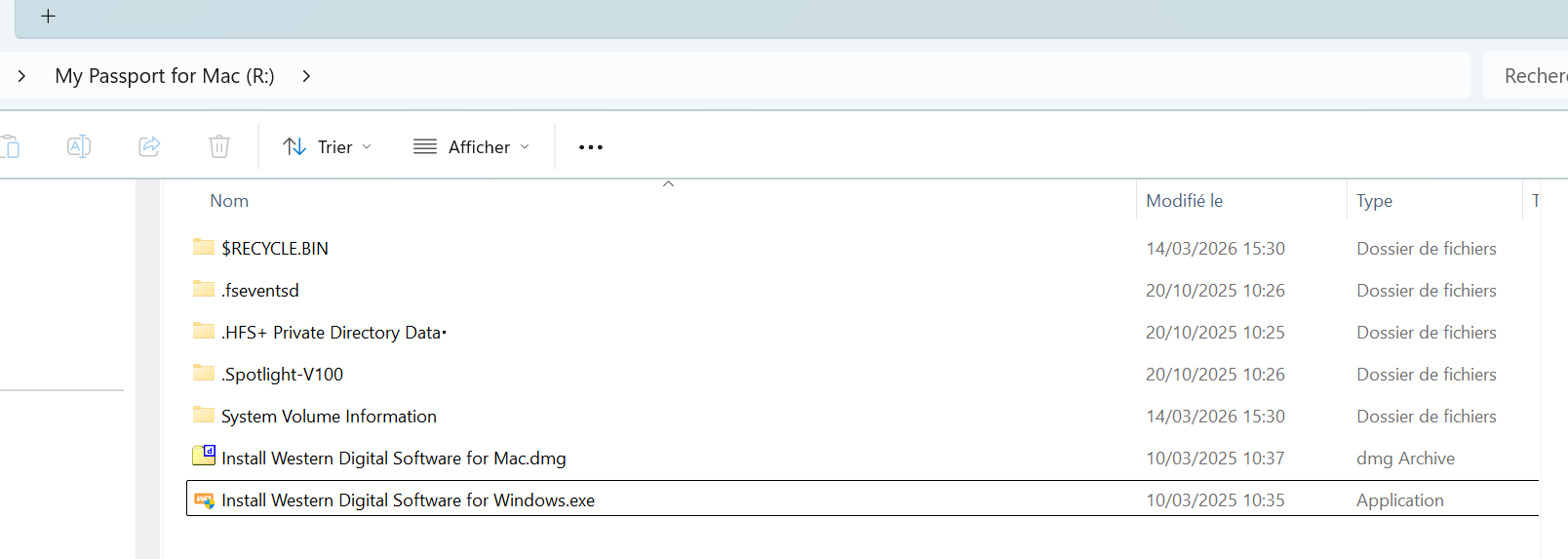Screen dimensions: 1568x559
Task: Expand chevron before My Passport for Mac
Action: click(x=21, y=76)
